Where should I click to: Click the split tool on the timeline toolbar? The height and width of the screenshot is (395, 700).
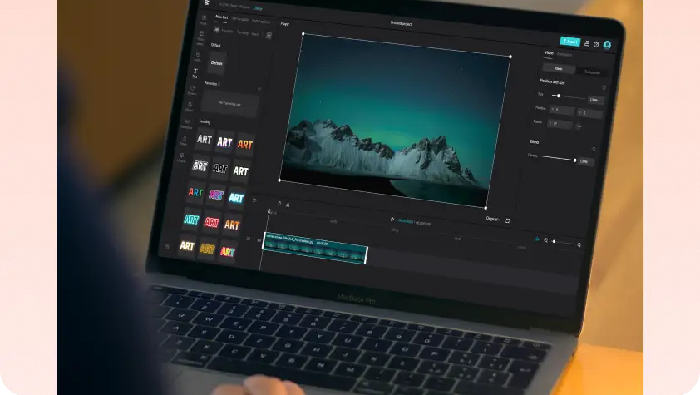pyautogui.click(x=279, y=204)
